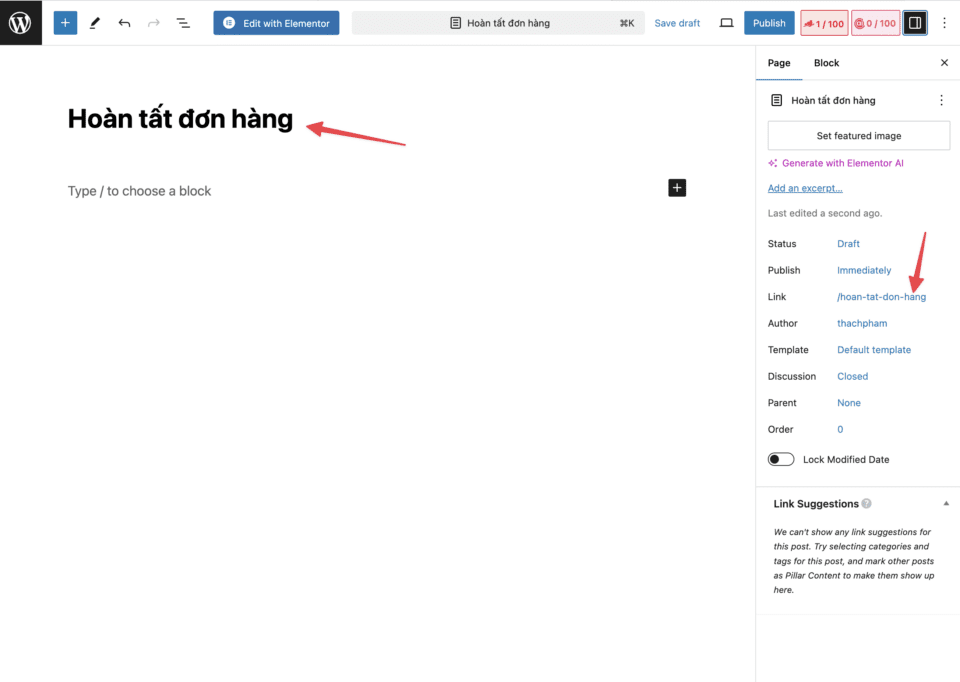Click the Set featured image button
960x682 pixels.
(x=858, y=136)
